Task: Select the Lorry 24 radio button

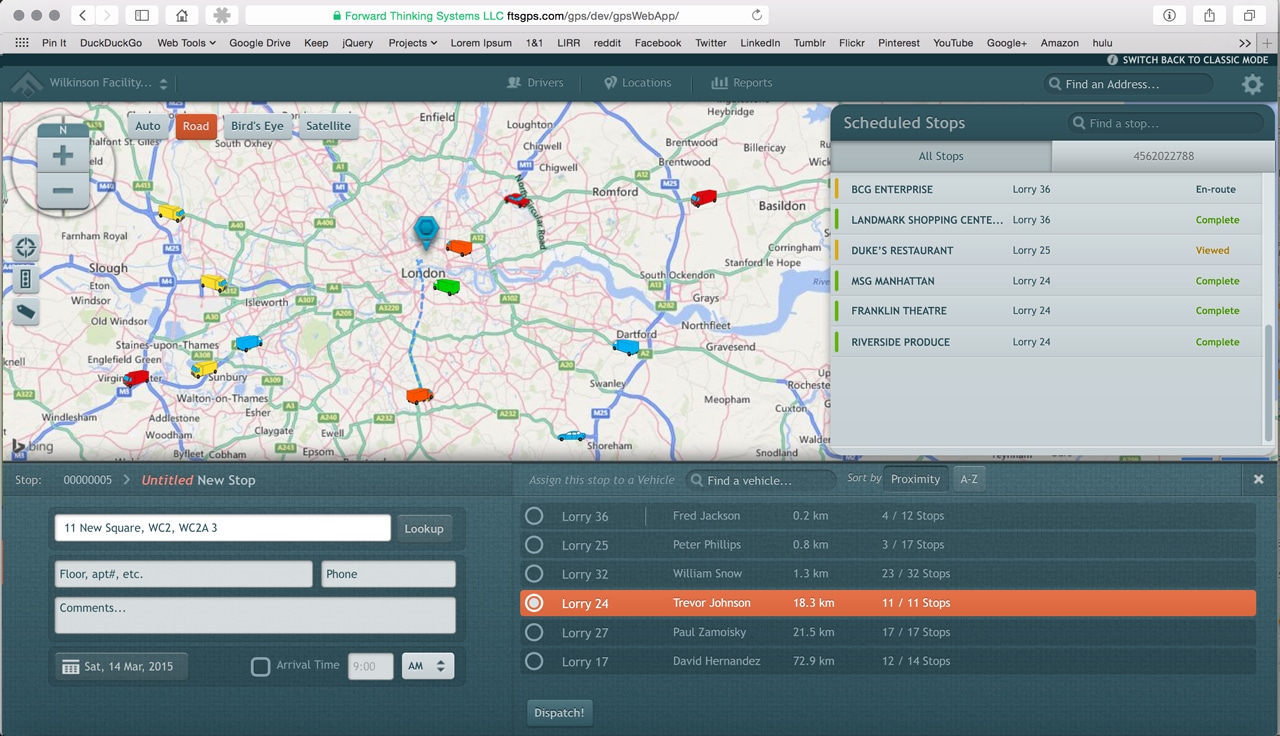Action: (x=534, y=603)
